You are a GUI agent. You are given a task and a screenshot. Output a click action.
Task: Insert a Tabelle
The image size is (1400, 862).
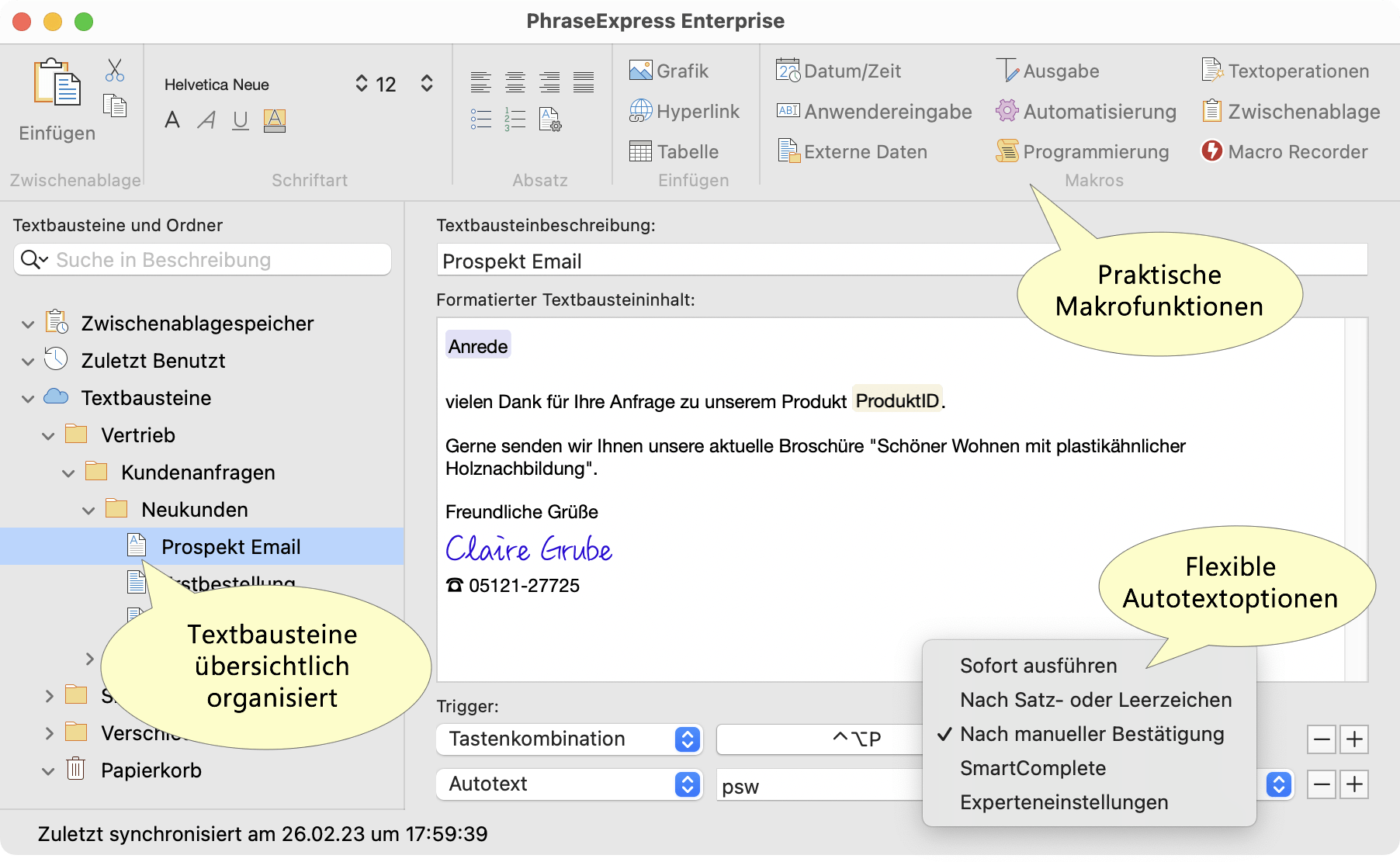[x=674, y=151]
